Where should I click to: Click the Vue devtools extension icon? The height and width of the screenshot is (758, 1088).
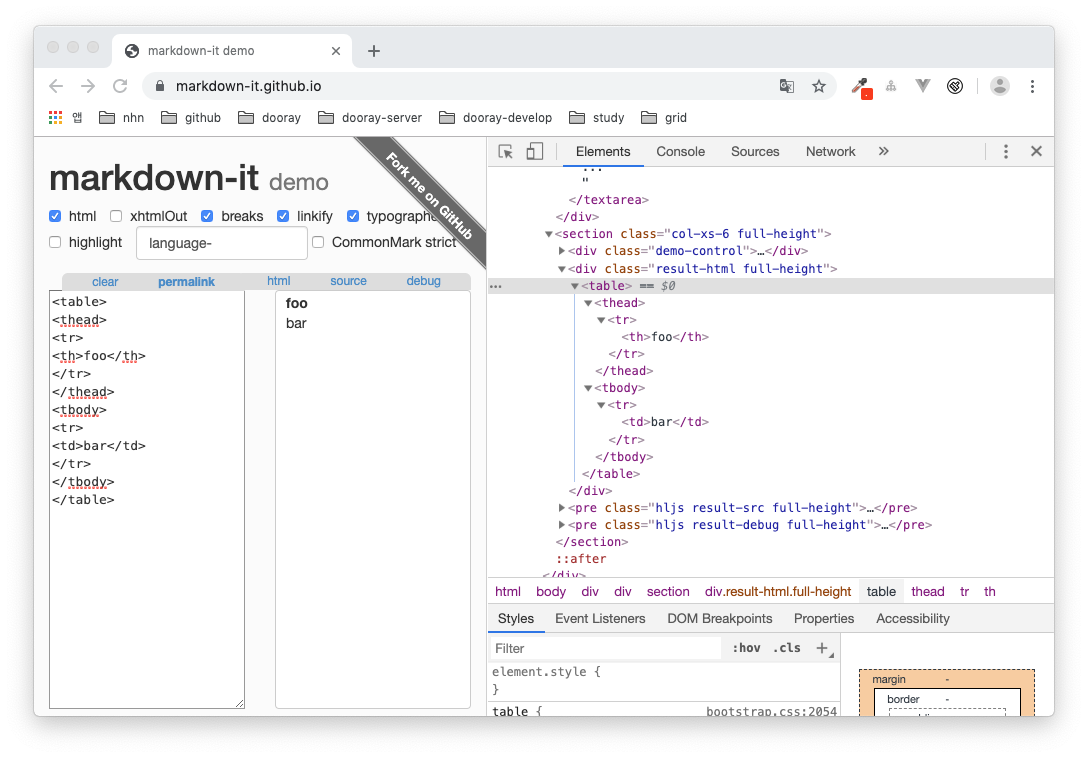pyautogui.click(x=922, y=86)
